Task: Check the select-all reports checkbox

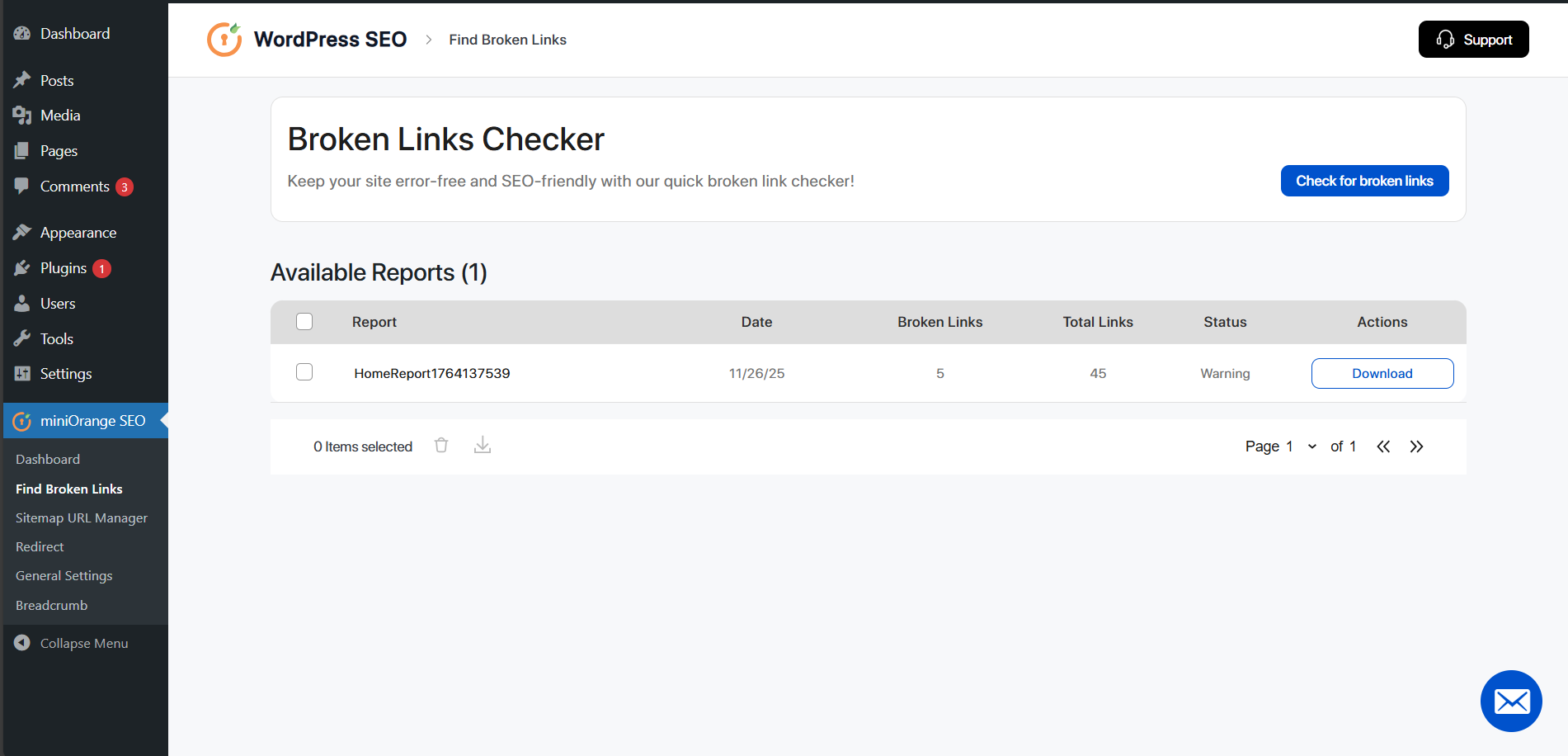Action: [x=304, y=321]
